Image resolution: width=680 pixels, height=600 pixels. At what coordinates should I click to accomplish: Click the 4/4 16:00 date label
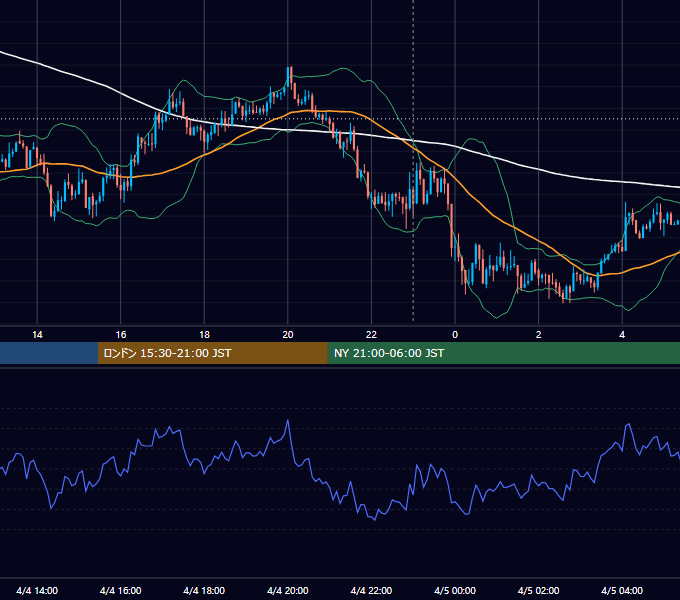click(121, 590)
